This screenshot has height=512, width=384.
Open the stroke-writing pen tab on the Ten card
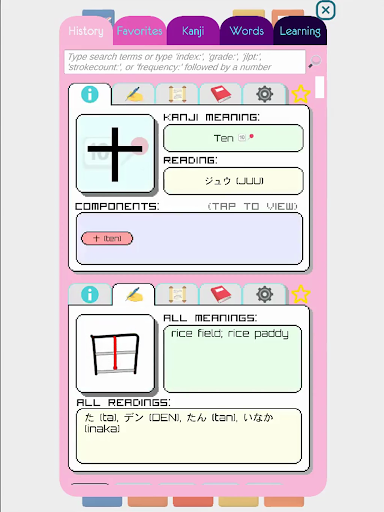[134, 94]
